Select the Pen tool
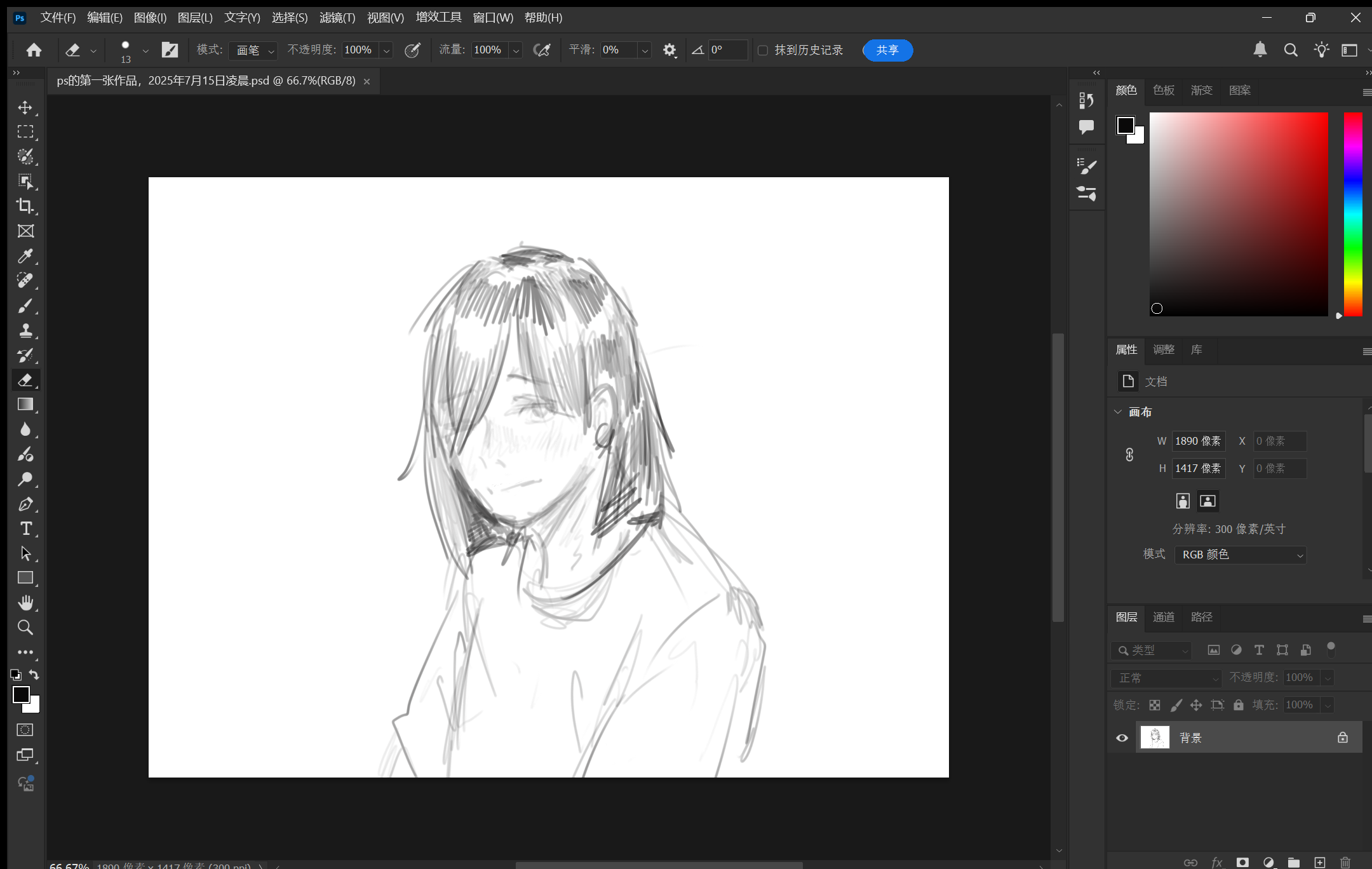The width and height of the screenshot is (1372, 869). [25, 504]
